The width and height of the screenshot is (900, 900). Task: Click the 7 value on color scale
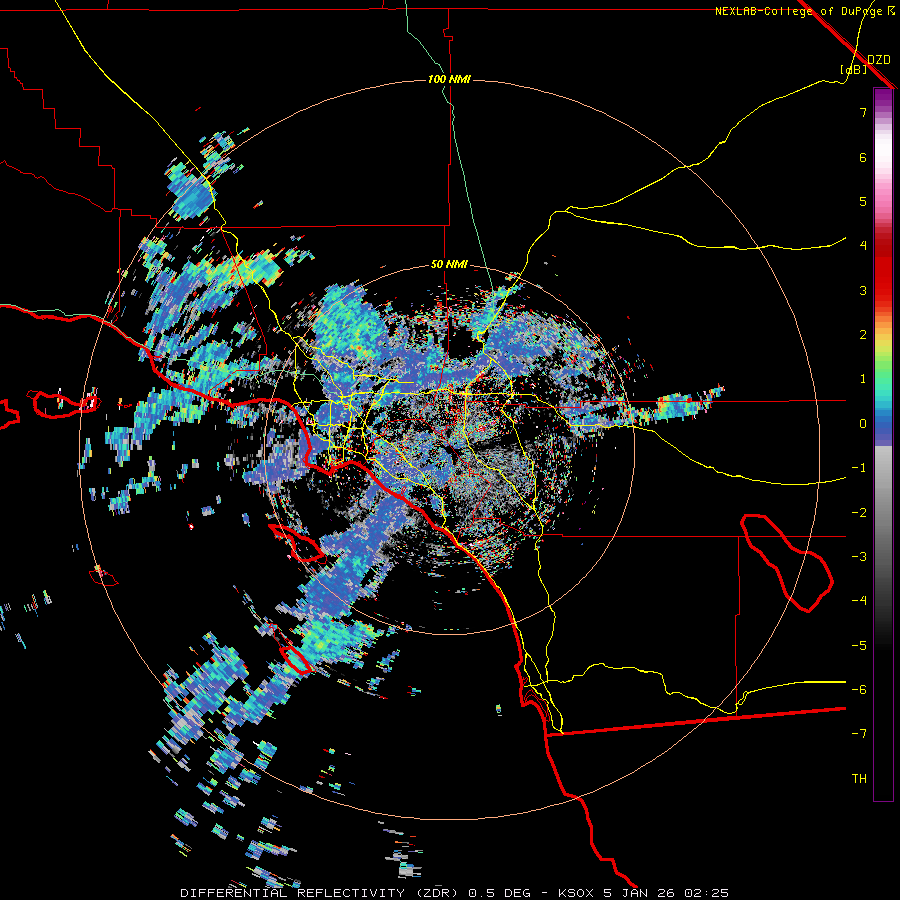[863, 112]
